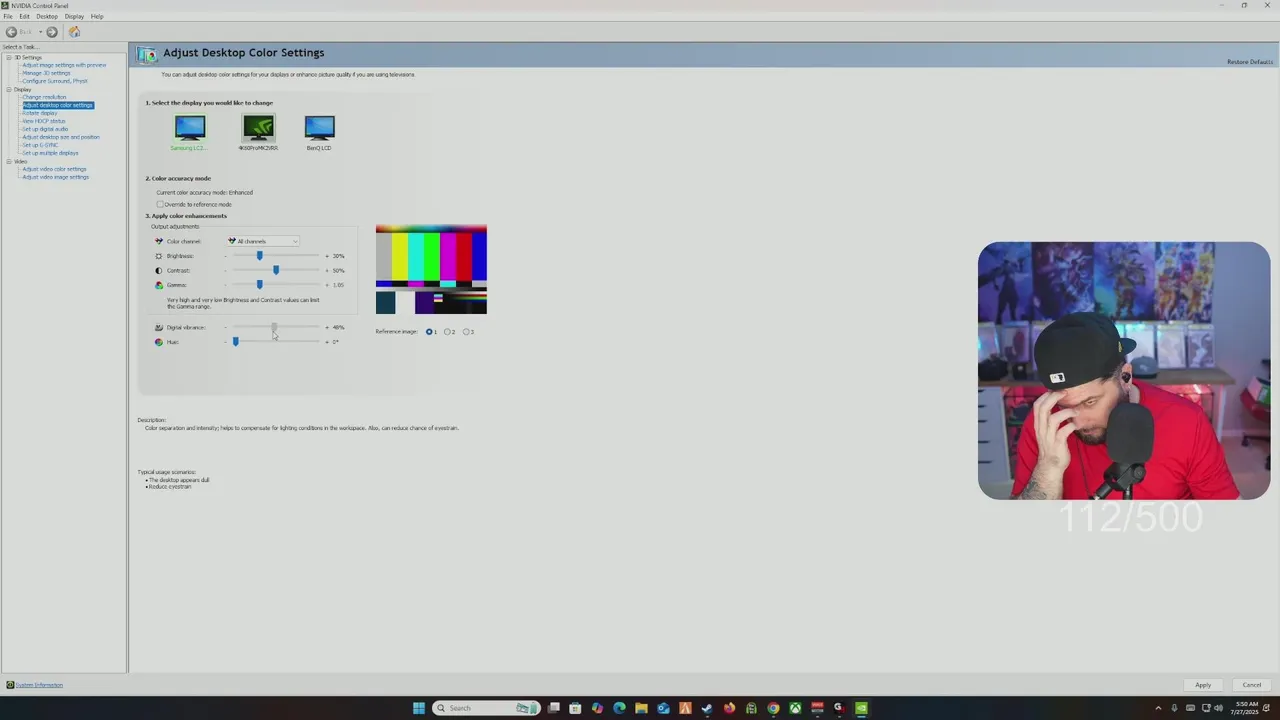This screenshot has width=1280, height=720.
Task: Open Configure Surround, PhysX page
Action: coord(55,81)
